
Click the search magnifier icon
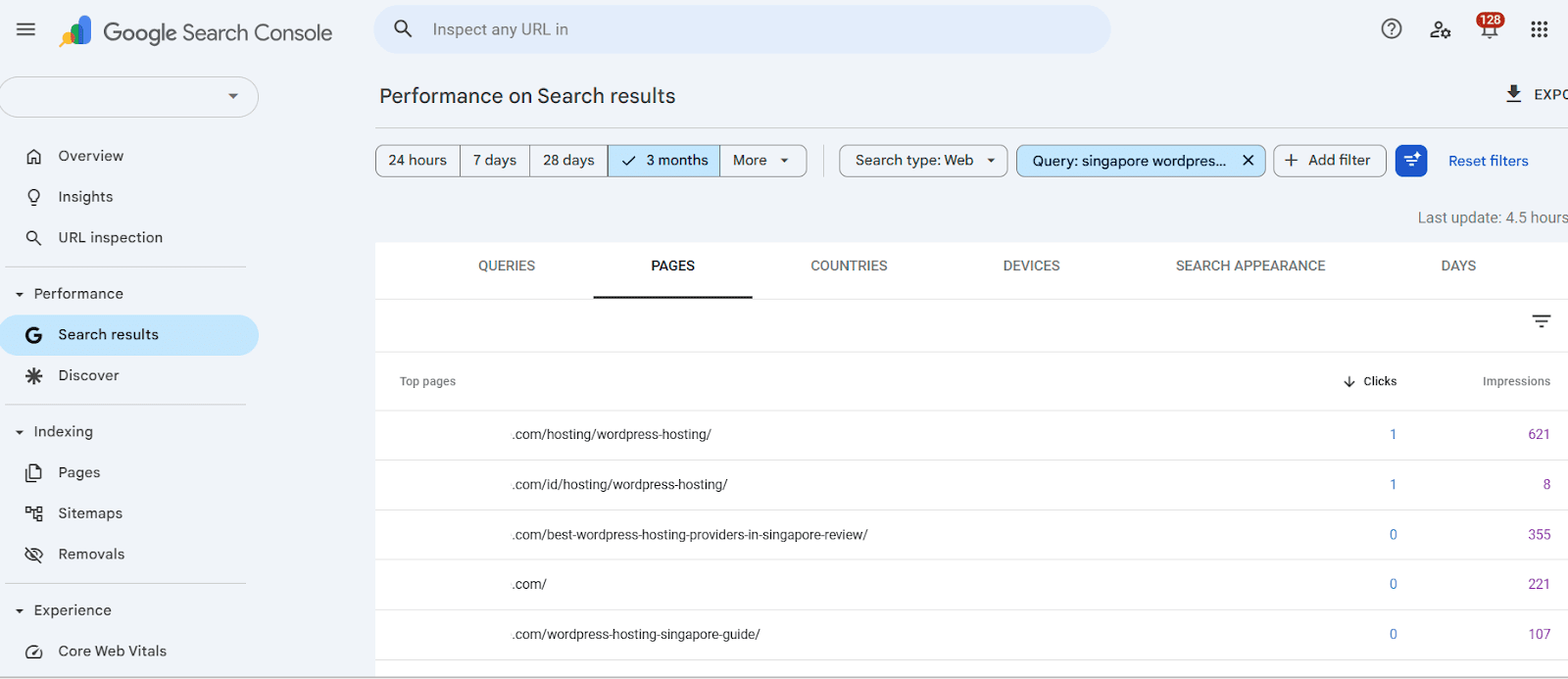[403, 29]
